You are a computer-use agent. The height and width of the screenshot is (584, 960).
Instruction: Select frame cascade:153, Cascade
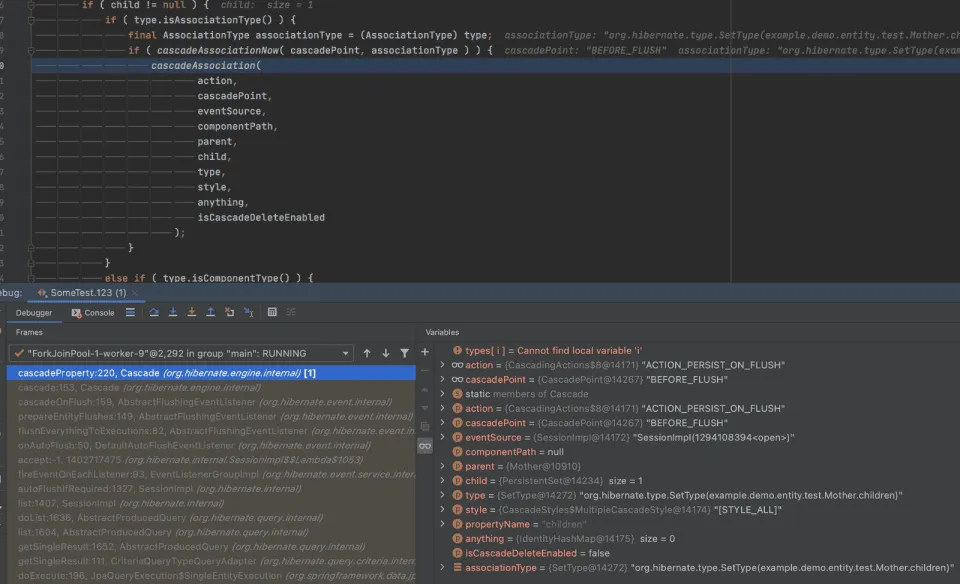[x=211, y=387]
